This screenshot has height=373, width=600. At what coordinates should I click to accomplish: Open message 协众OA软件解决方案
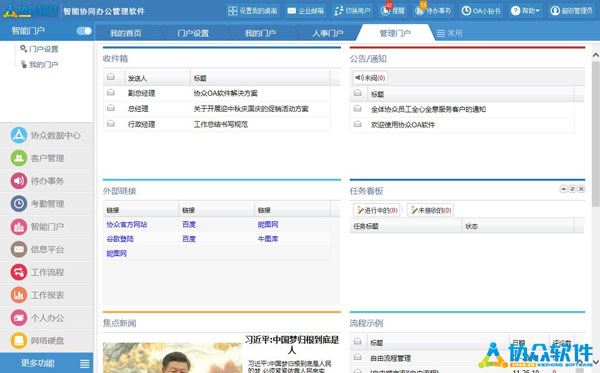(225, 93)
